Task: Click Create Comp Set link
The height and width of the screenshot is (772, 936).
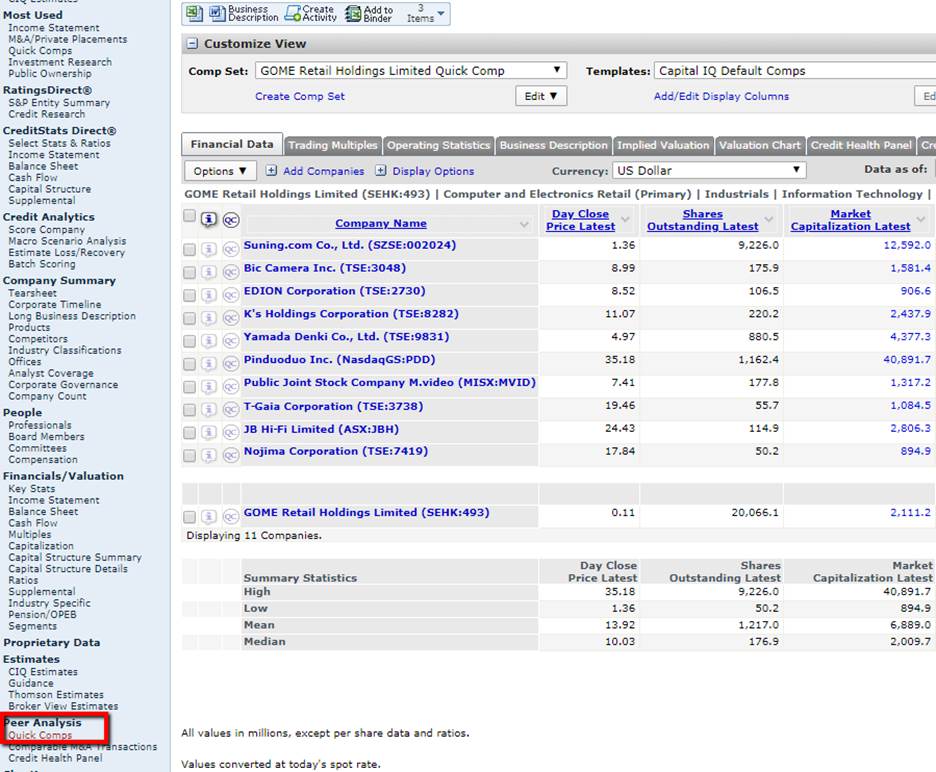Action: [300, 96]
